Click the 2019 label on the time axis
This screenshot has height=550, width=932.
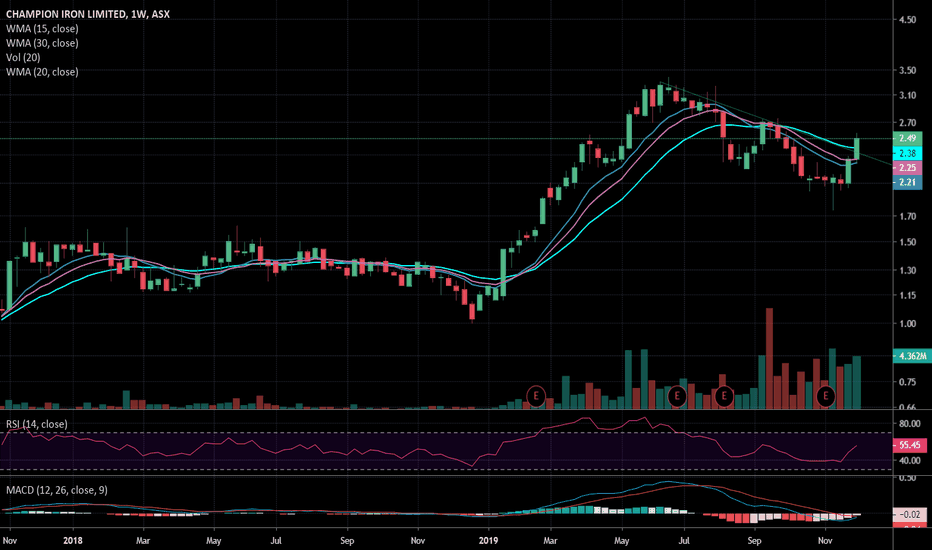click(x=489, y=540)
